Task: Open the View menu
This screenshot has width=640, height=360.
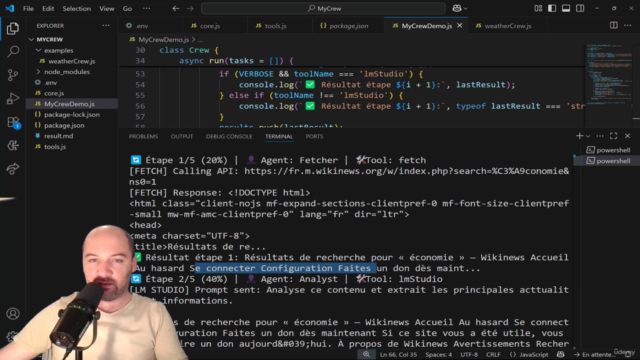Action: pos(107,8)
